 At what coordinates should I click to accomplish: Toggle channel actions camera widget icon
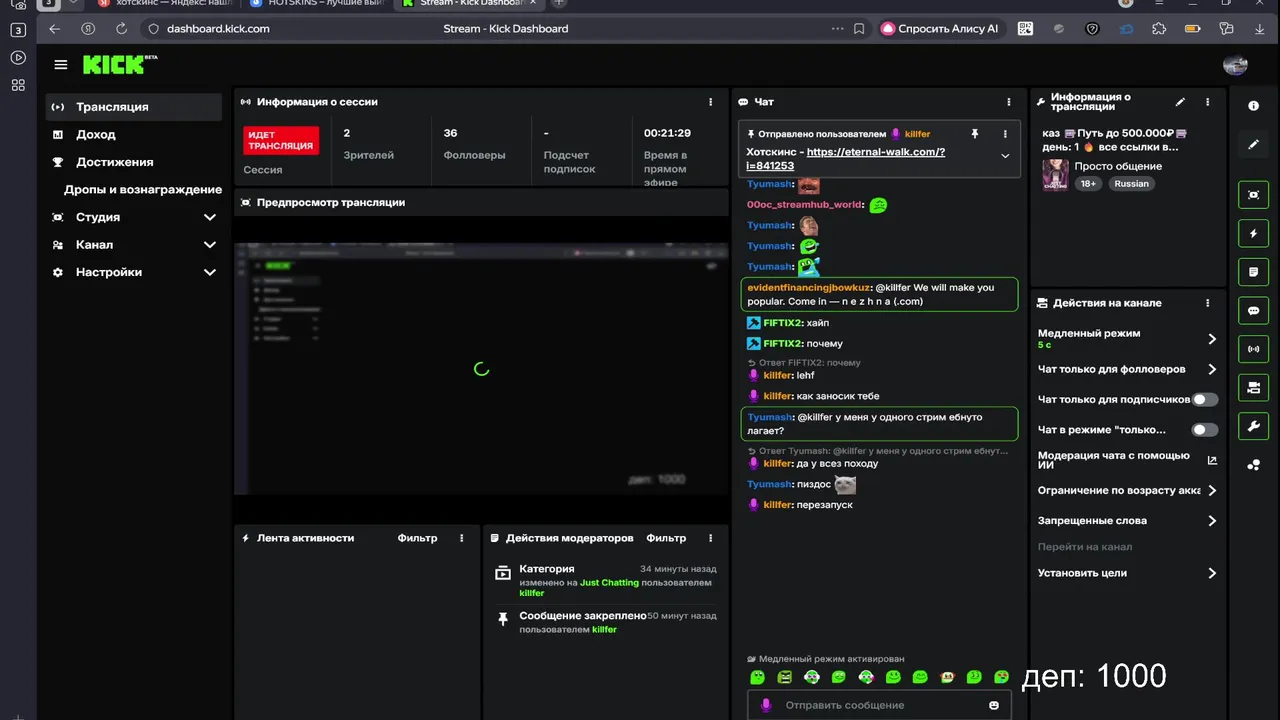(x=1253, y=387)
